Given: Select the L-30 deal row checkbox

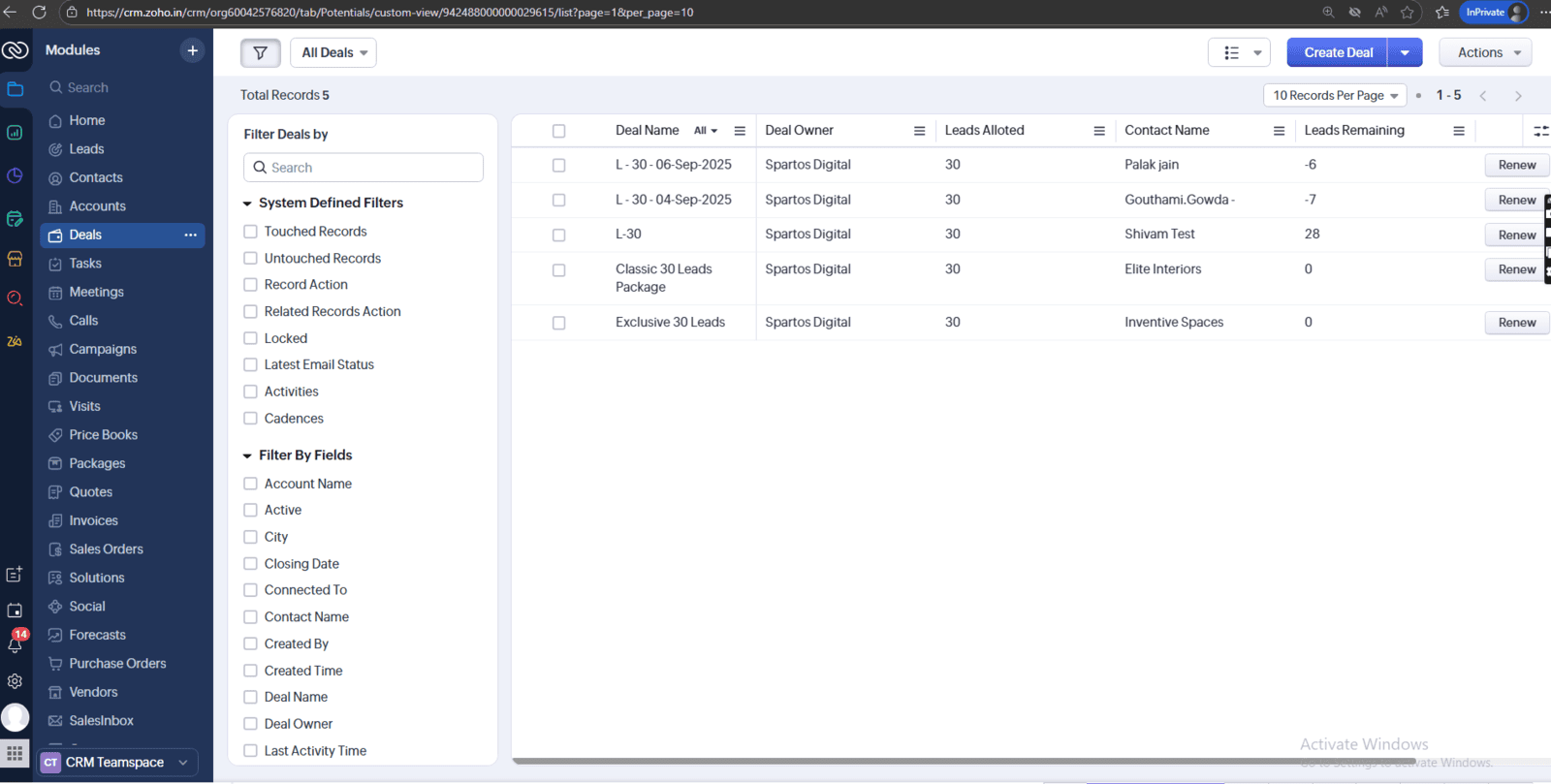Looking at the screenshot, I should click(x=558, y=235).
